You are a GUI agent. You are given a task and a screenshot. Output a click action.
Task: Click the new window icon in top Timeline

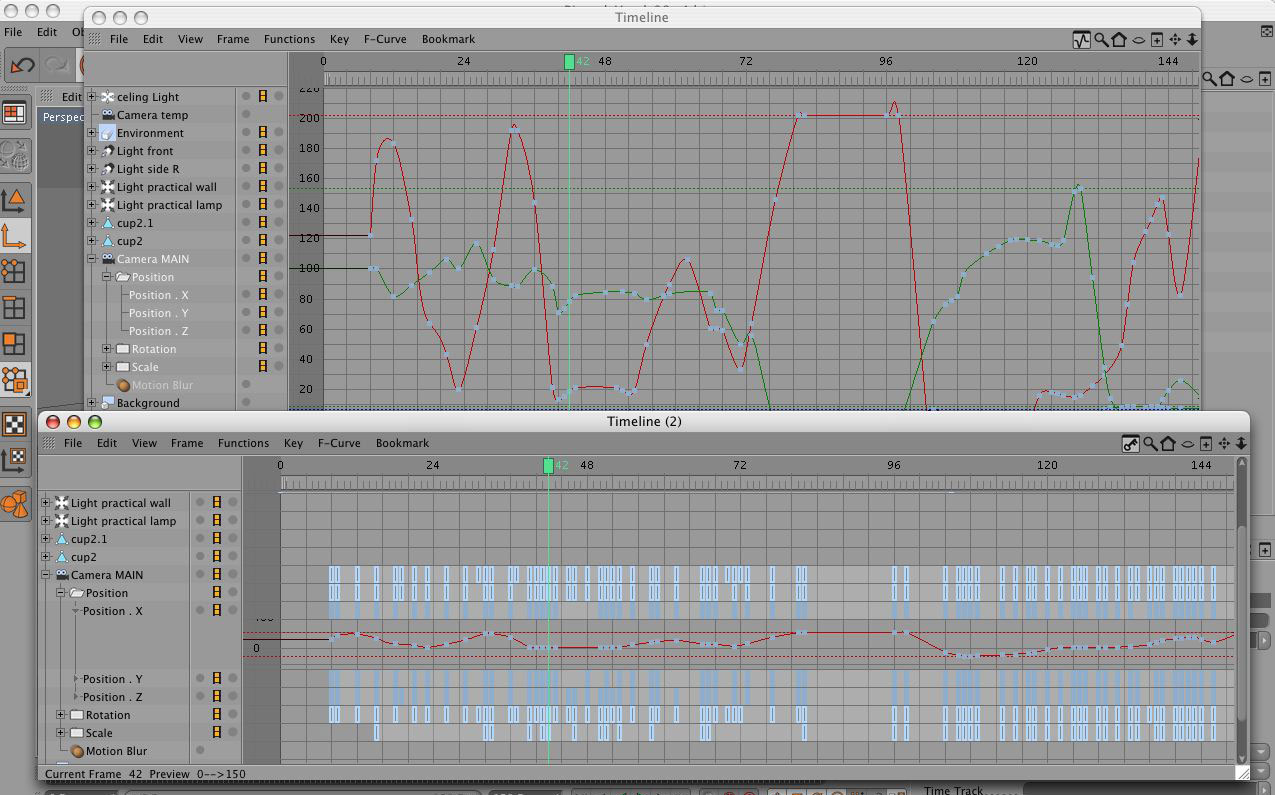click(x=1157, y=40)
